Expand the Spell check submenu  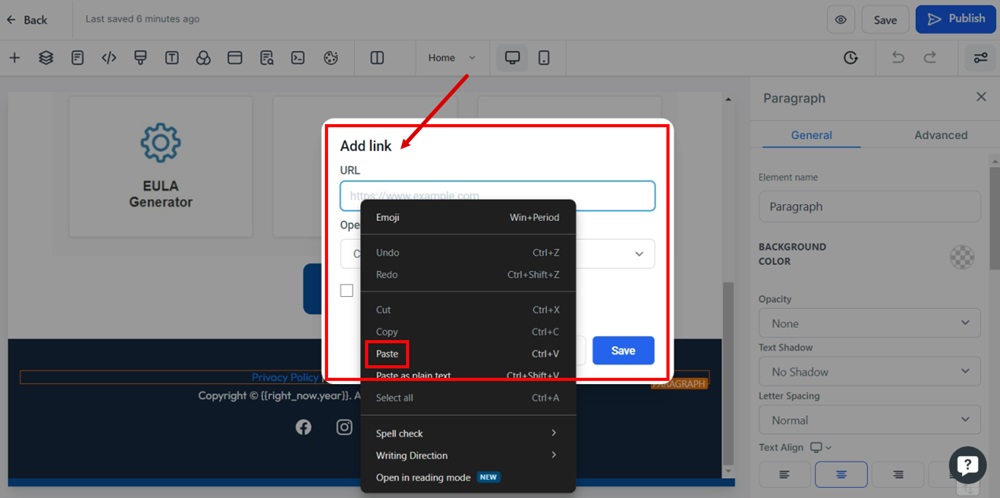468,434
